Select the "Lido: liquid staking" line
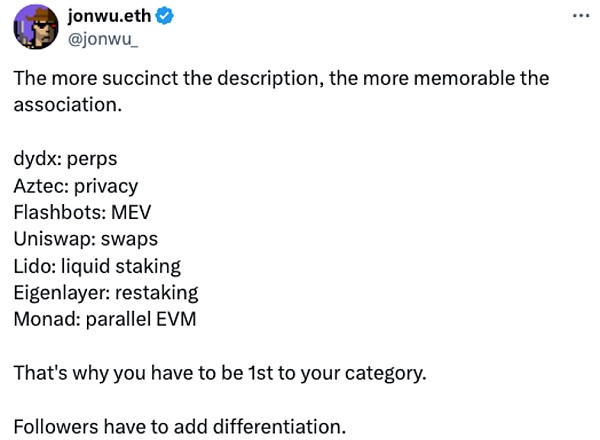The width and height of the screenshot is (600, 440). pyautogui.click(x=97, y=266)
